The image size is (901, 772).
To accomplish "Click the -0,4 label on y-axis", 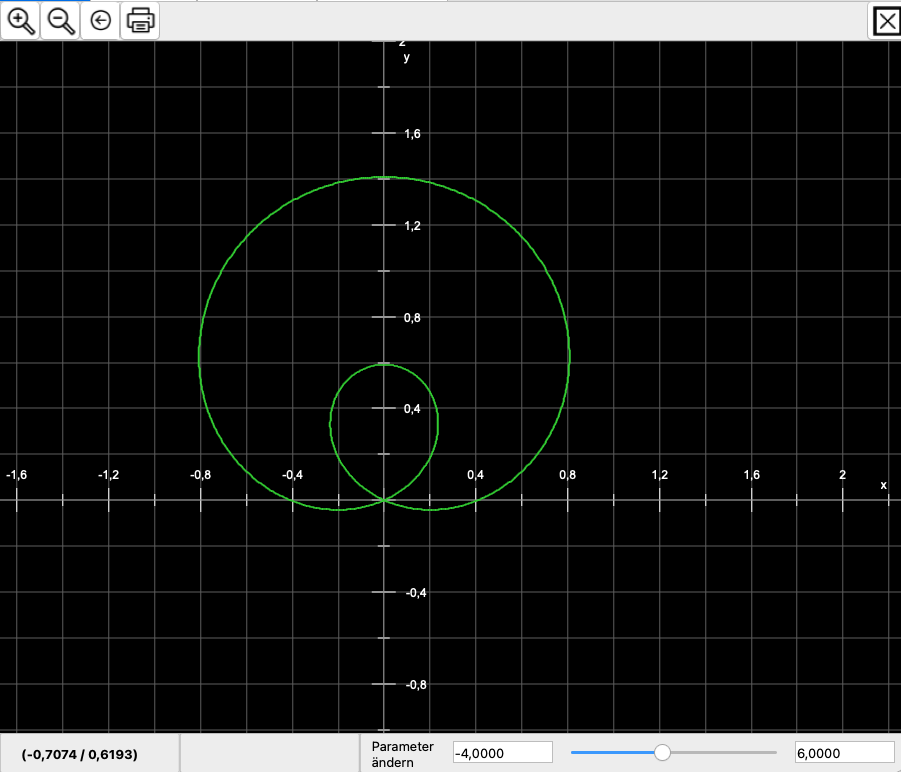I will click(x=417, y=592).
